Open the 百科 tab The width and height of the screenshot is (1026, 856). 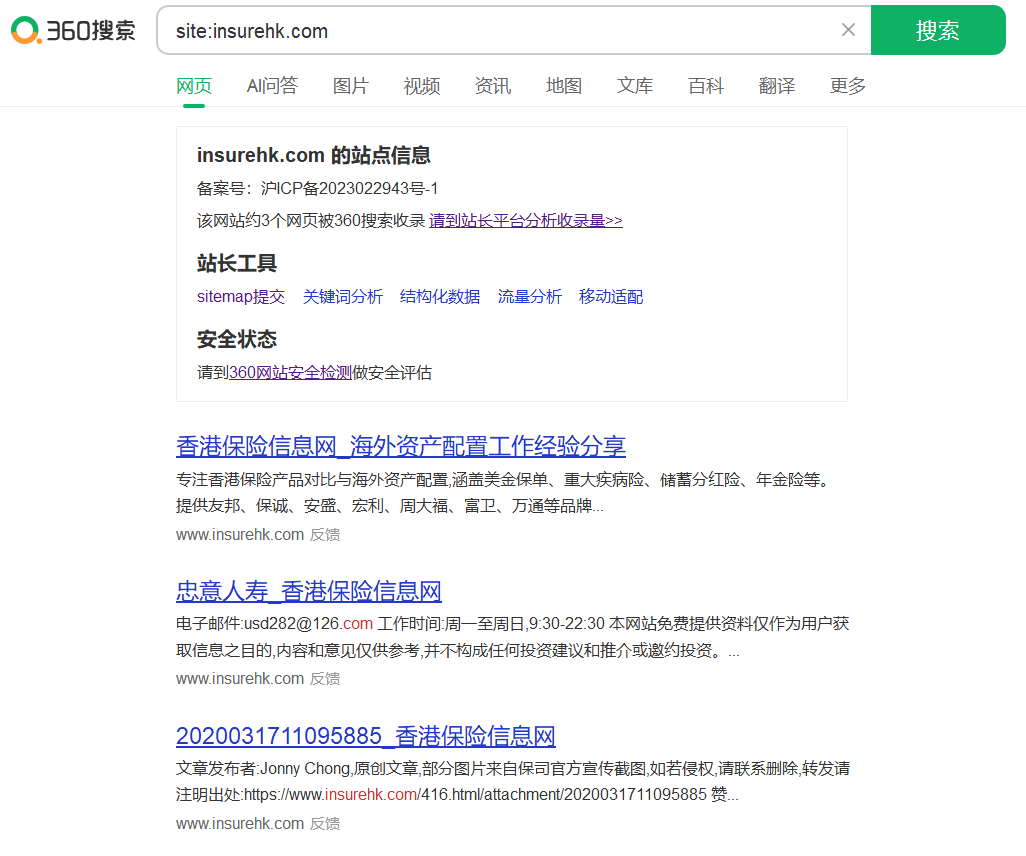tap(706, 86)
